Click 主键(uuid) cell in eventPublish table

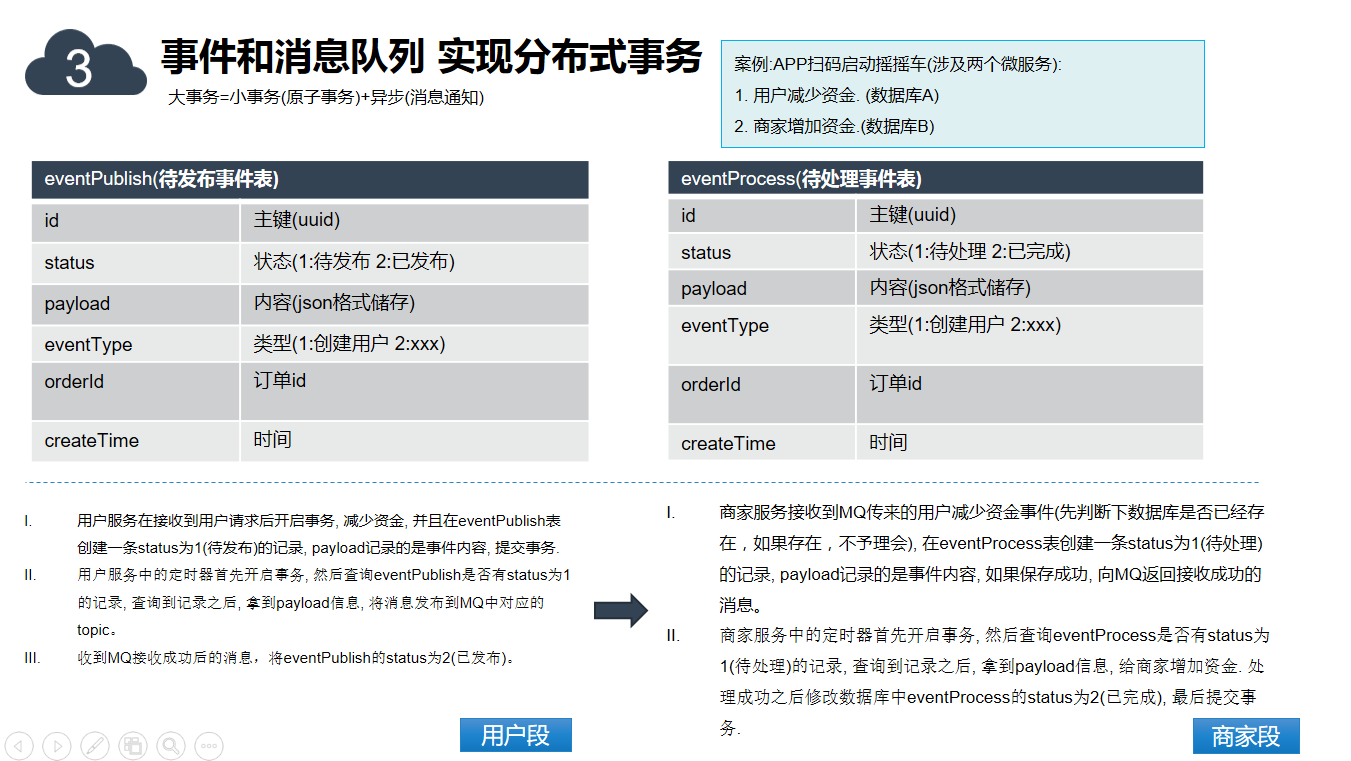415,222
